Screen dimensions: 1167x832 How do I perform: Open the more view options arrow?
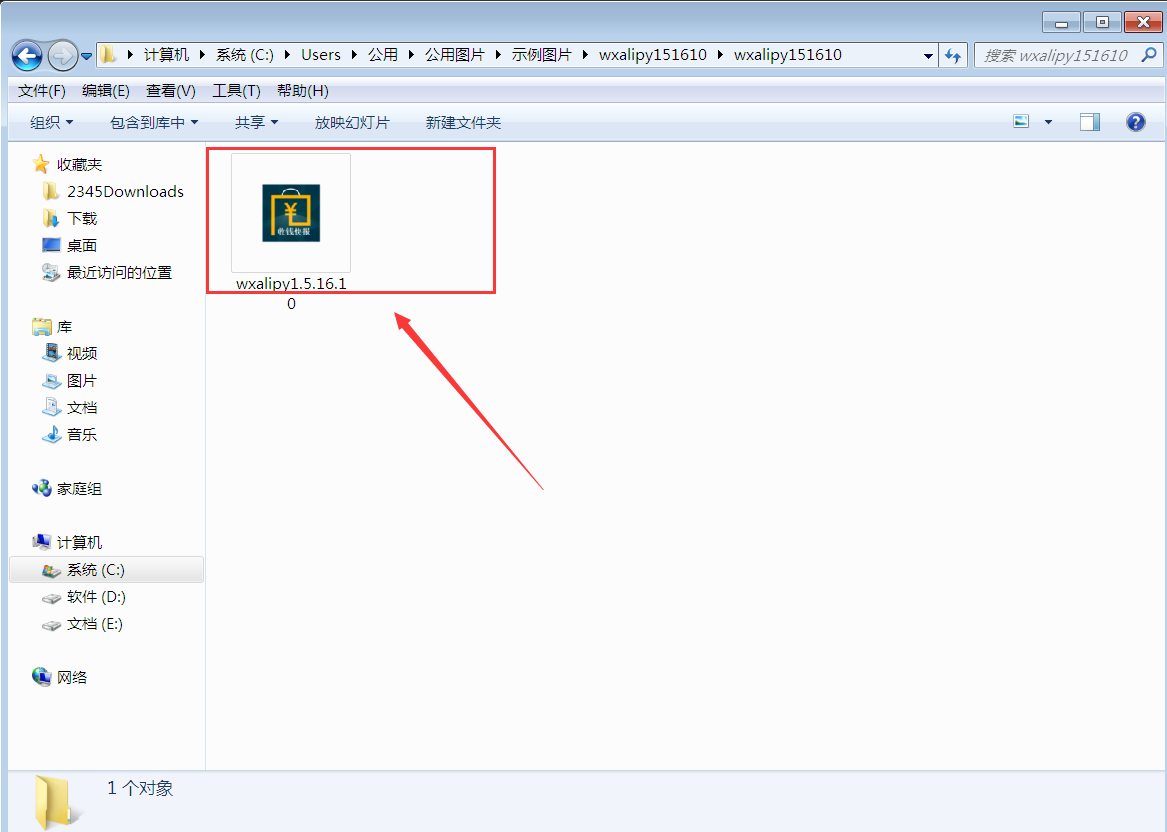[1048, 122]
